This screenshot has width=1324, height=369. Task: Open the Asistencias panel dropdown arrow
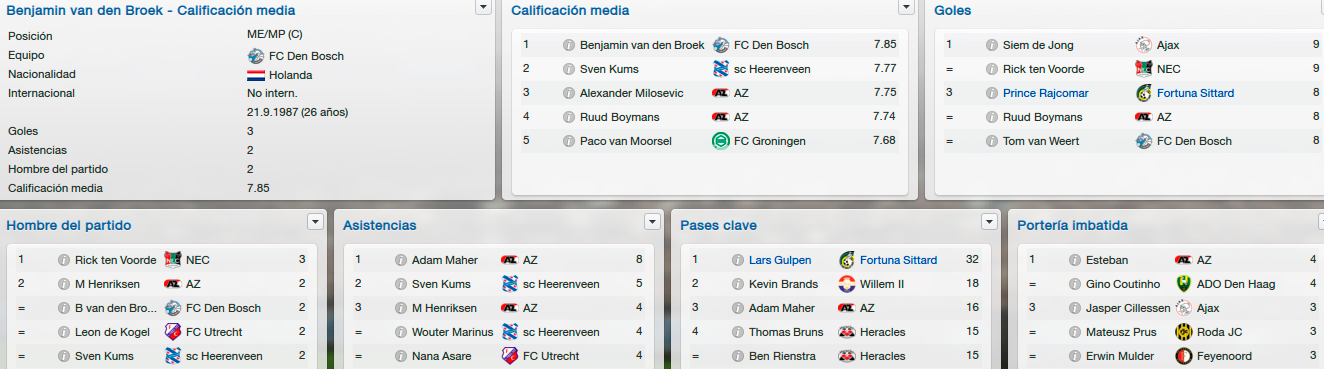653,222
